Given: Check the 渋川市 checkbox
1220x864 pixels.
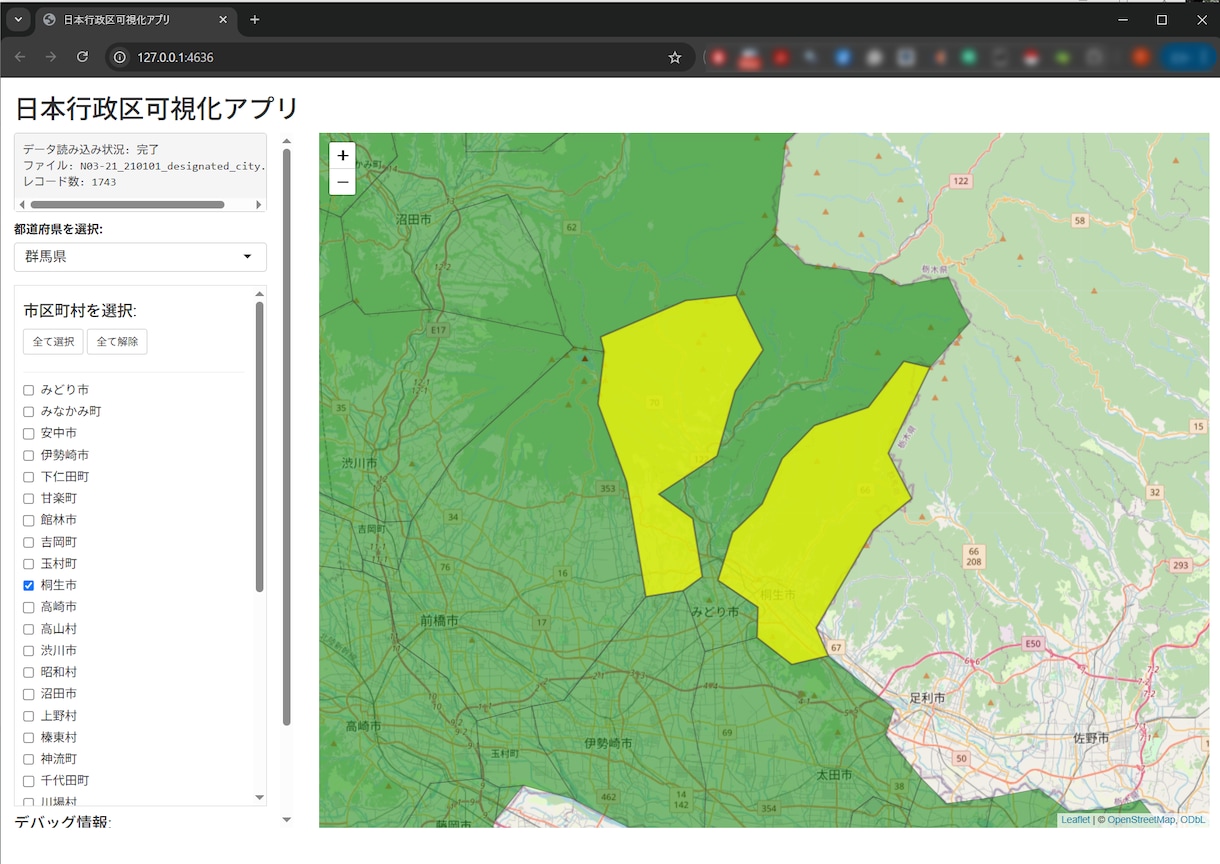Looking at the screenshot, I should (29, 650).
